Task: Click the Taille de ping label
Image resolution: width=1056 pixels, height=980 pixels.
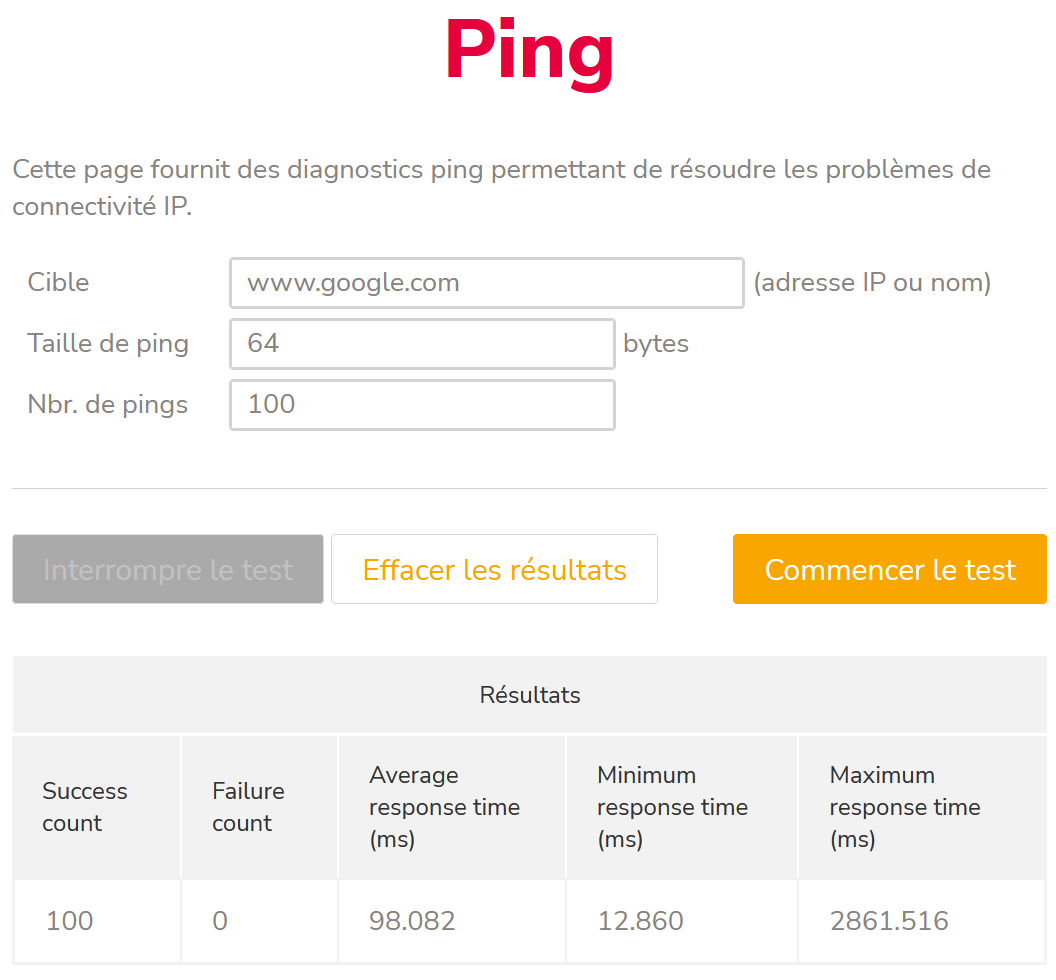Action: (108, 344)
